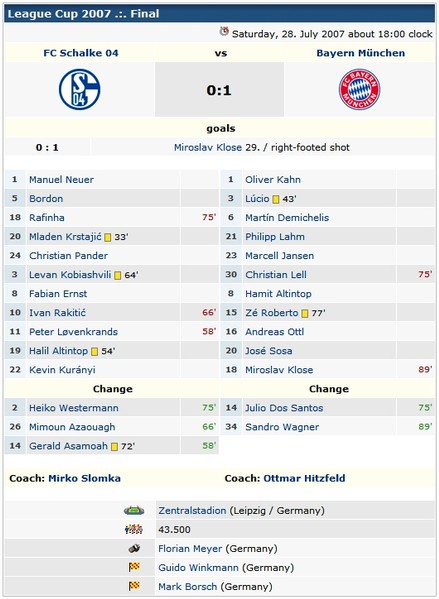Click Lúcio's yellow card icon
Viewport: 439px width, 599px height.
tap(276, 199)
